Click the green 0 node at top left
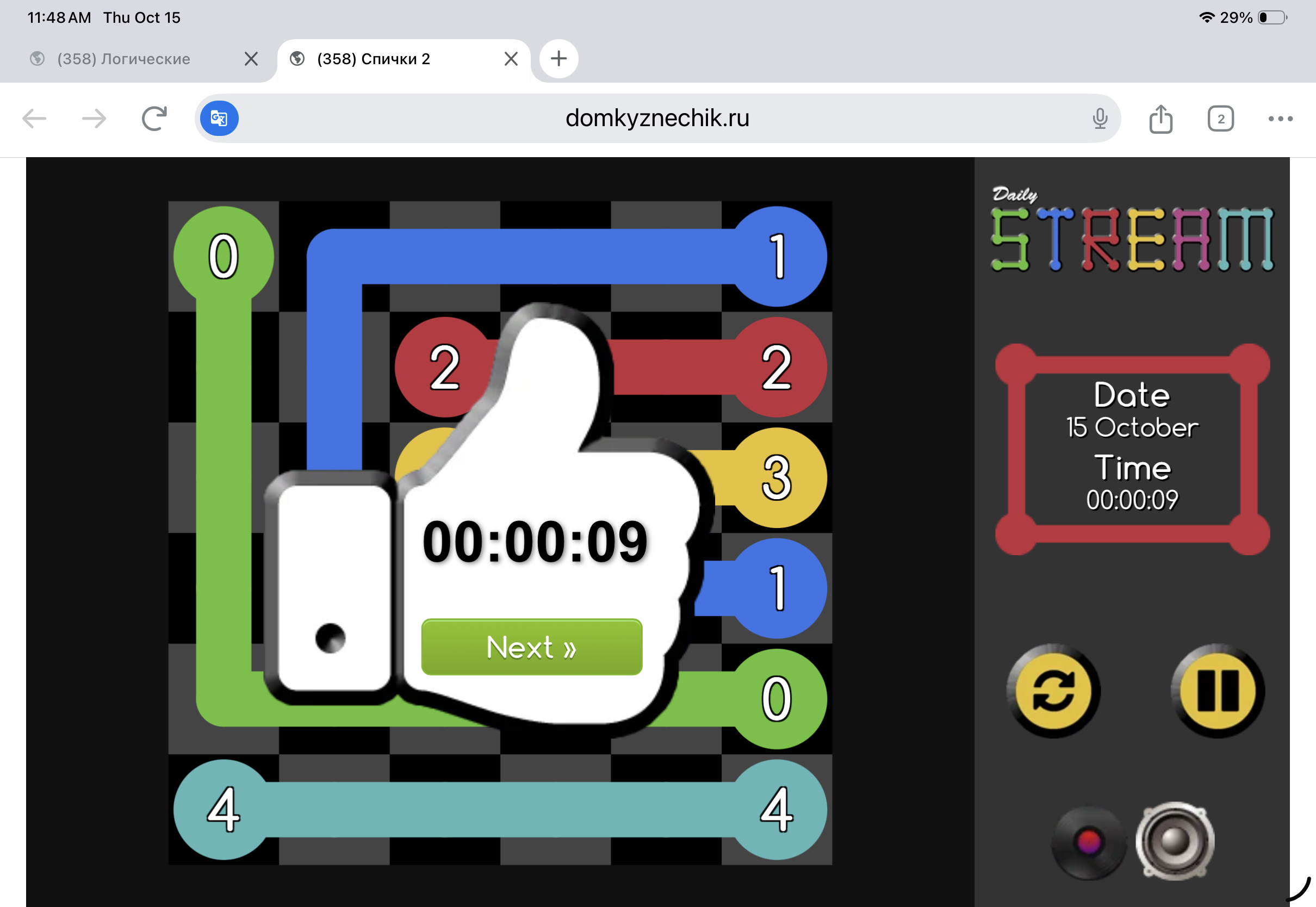Screen dimensions: 1316x907 point(224,256)
